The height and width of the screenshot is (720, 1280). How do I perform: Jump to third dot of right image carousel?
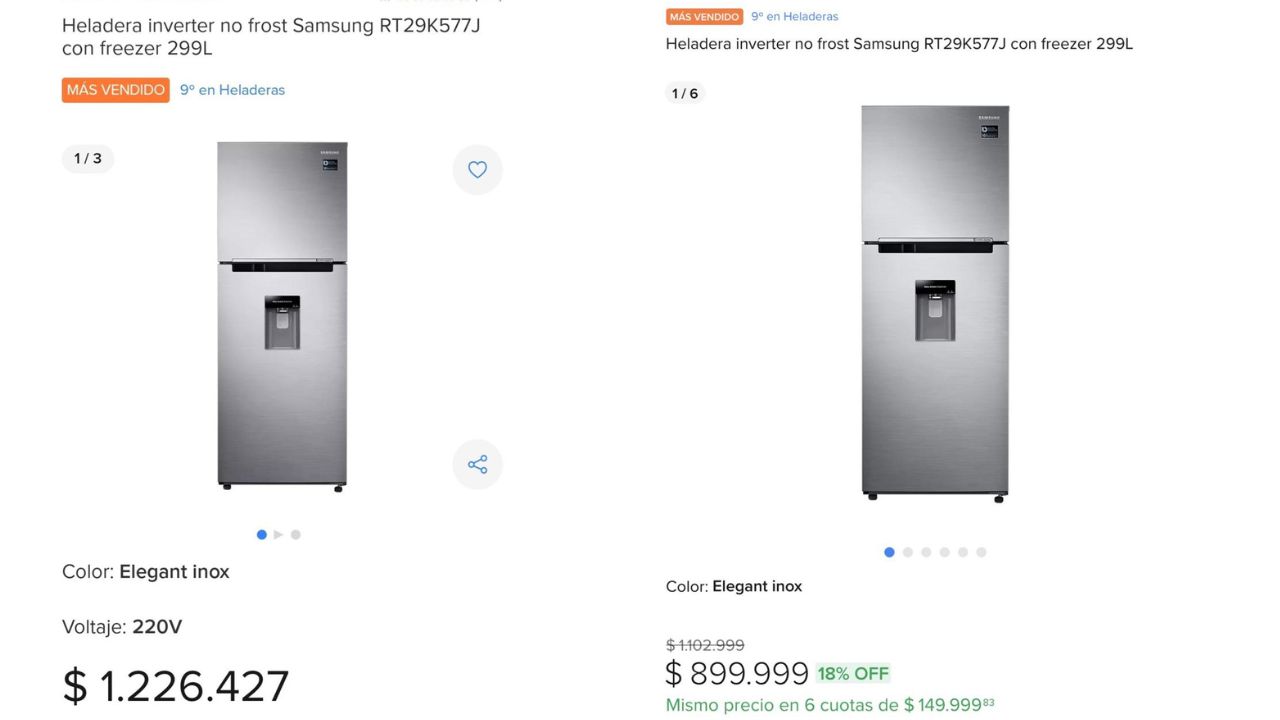[926, 552]
